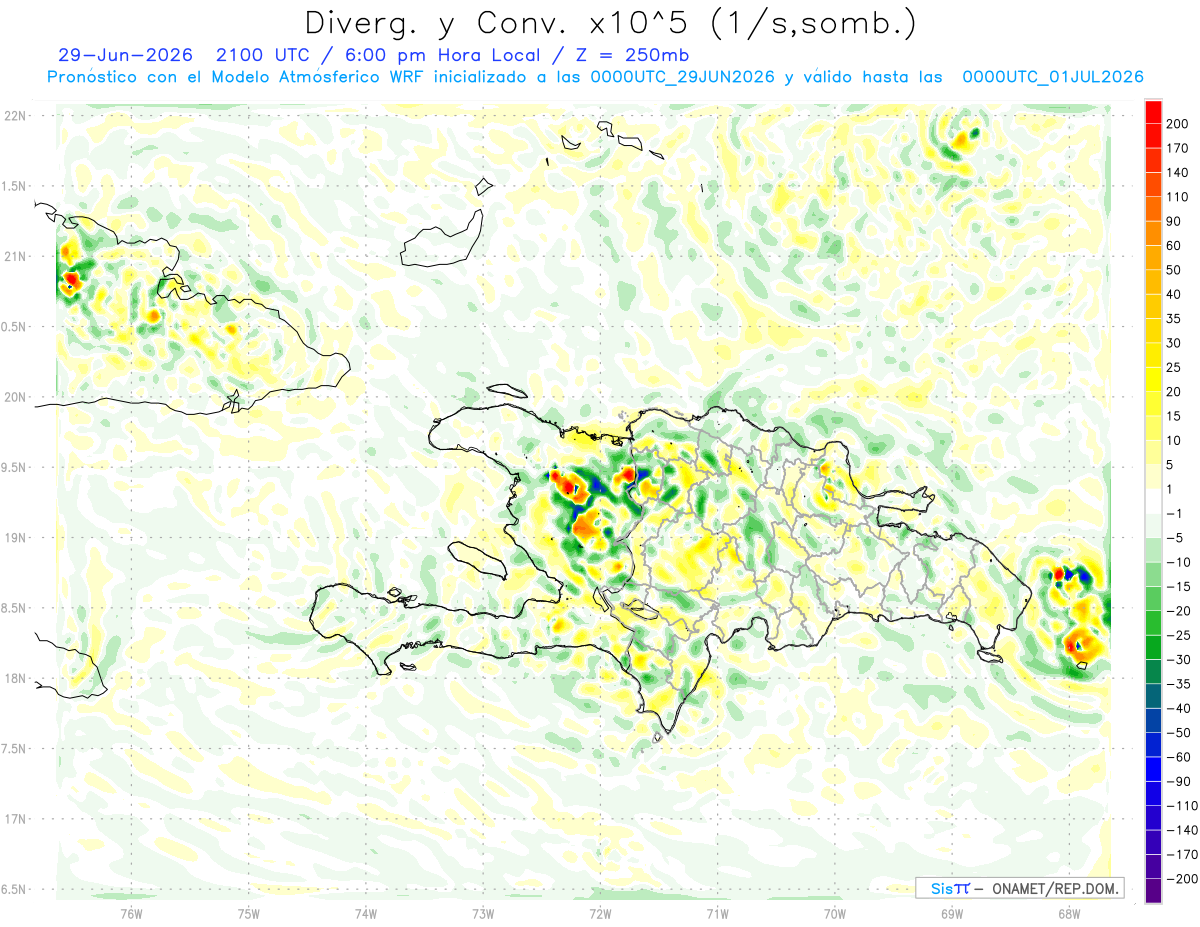Click the red swatch above the 200 label
Screen dimensions: 1200x927
coord(1154,110)
